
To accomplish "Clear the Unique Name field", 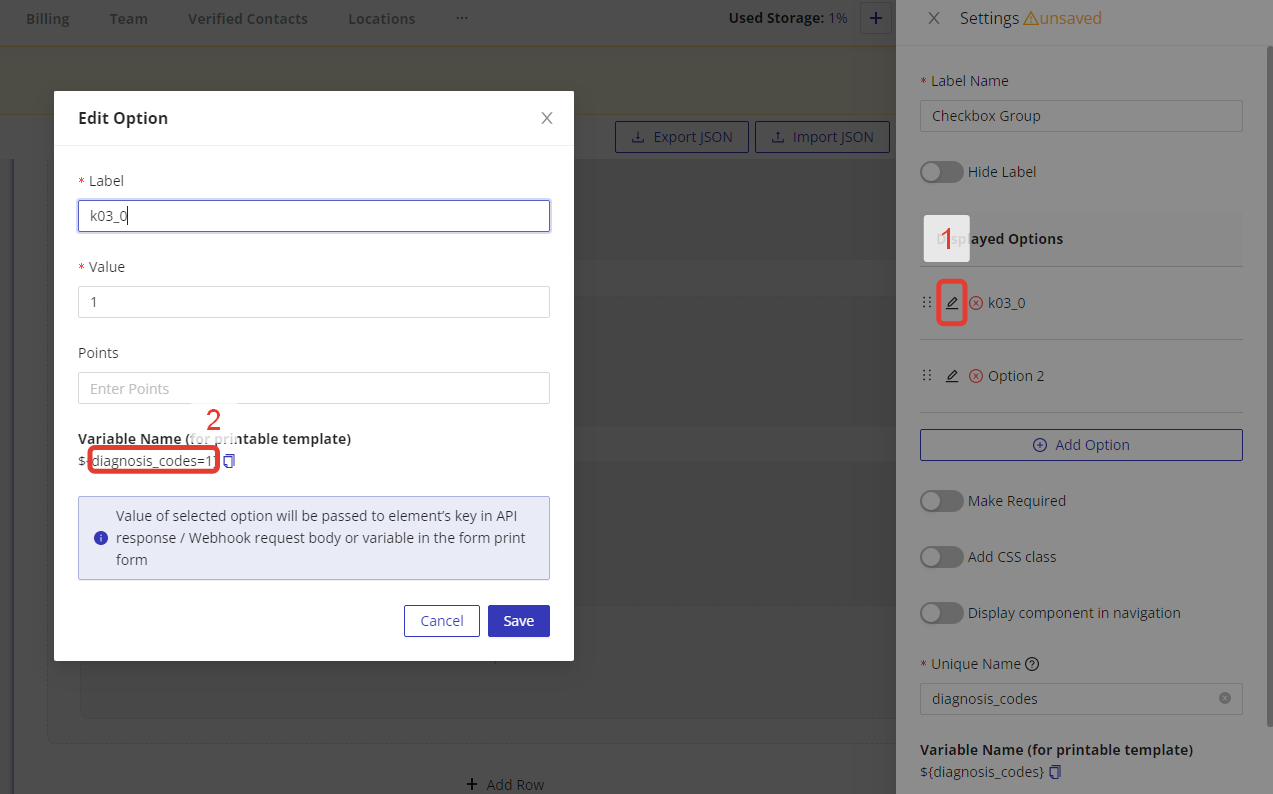I will pyautogui.click(x=1224, y=698).
